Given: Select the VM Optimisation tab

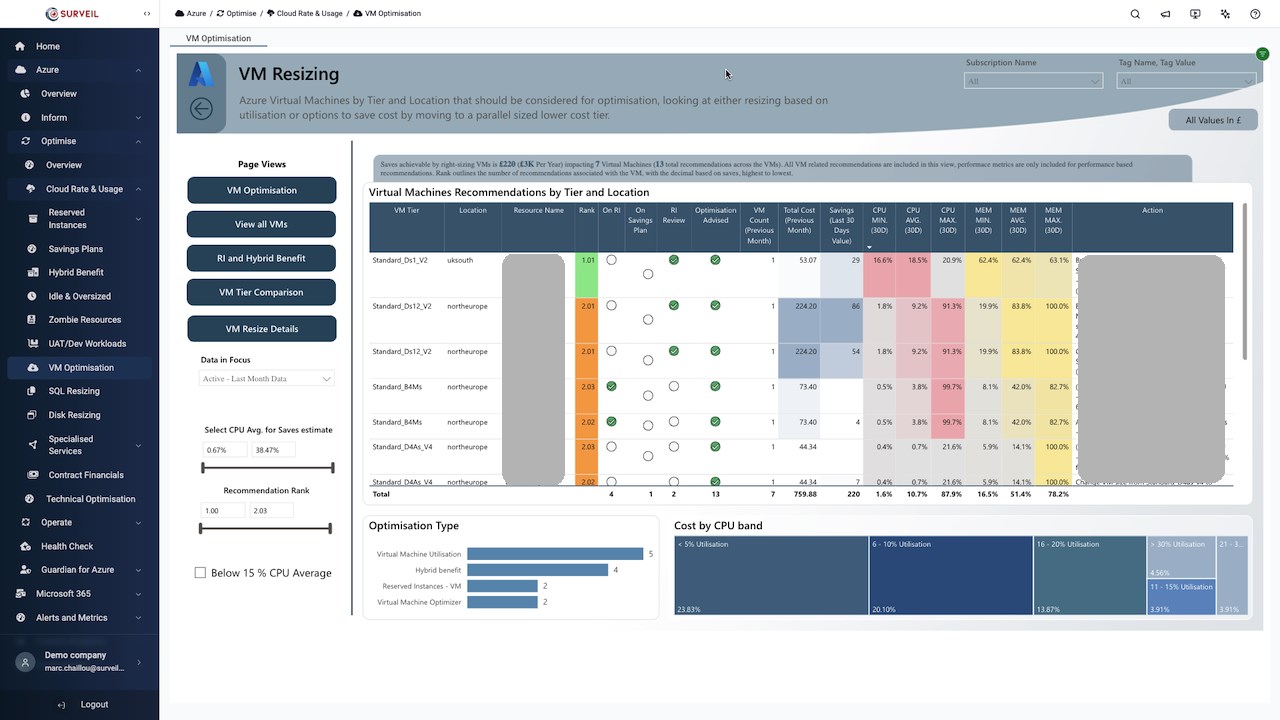Looking at the screenshot, I should pos(218,39).
